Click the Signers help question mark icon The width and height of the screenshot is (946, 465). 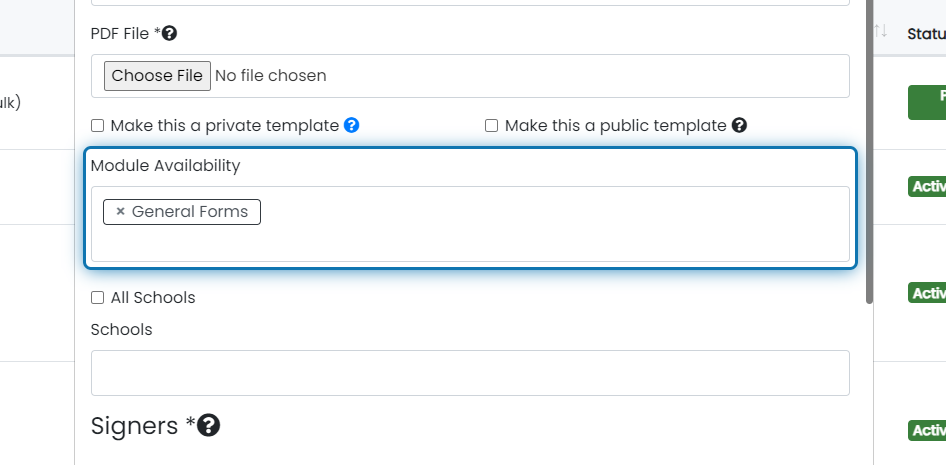point(208,425)
